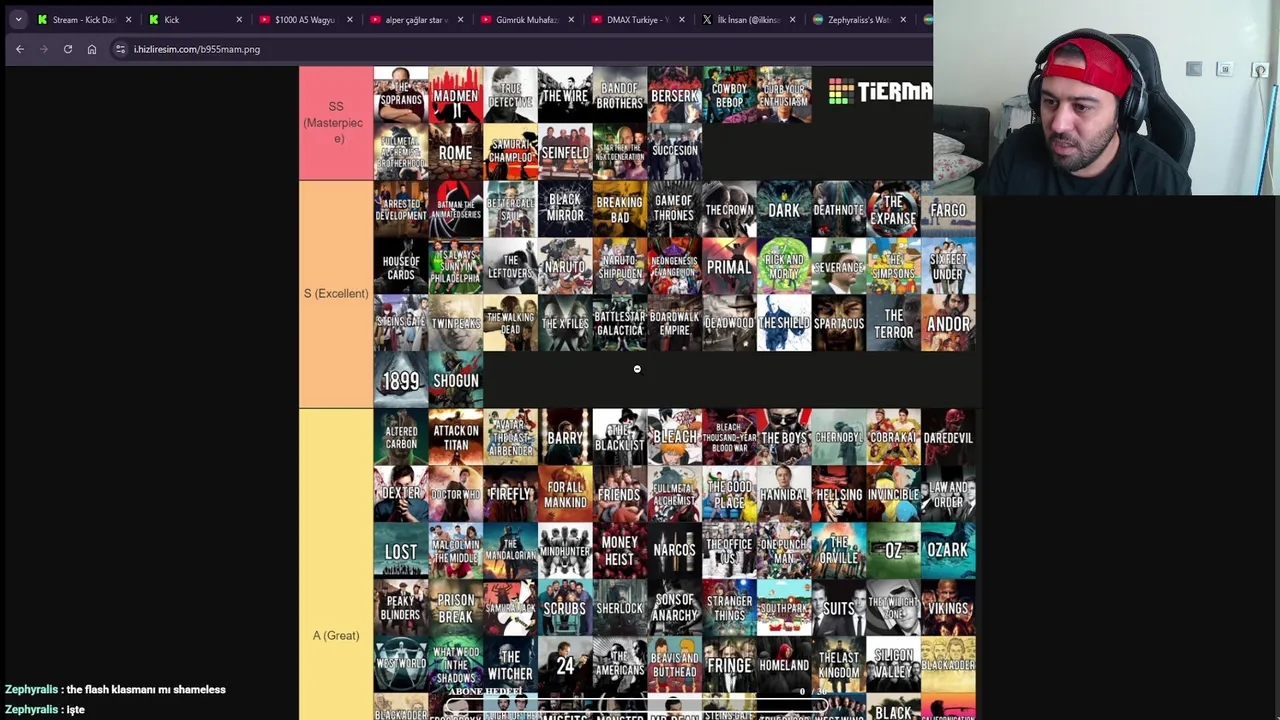Click the Attack on Titan thumbnail
This screenshot has width=1280, height=720.
[x=456, y=437]
